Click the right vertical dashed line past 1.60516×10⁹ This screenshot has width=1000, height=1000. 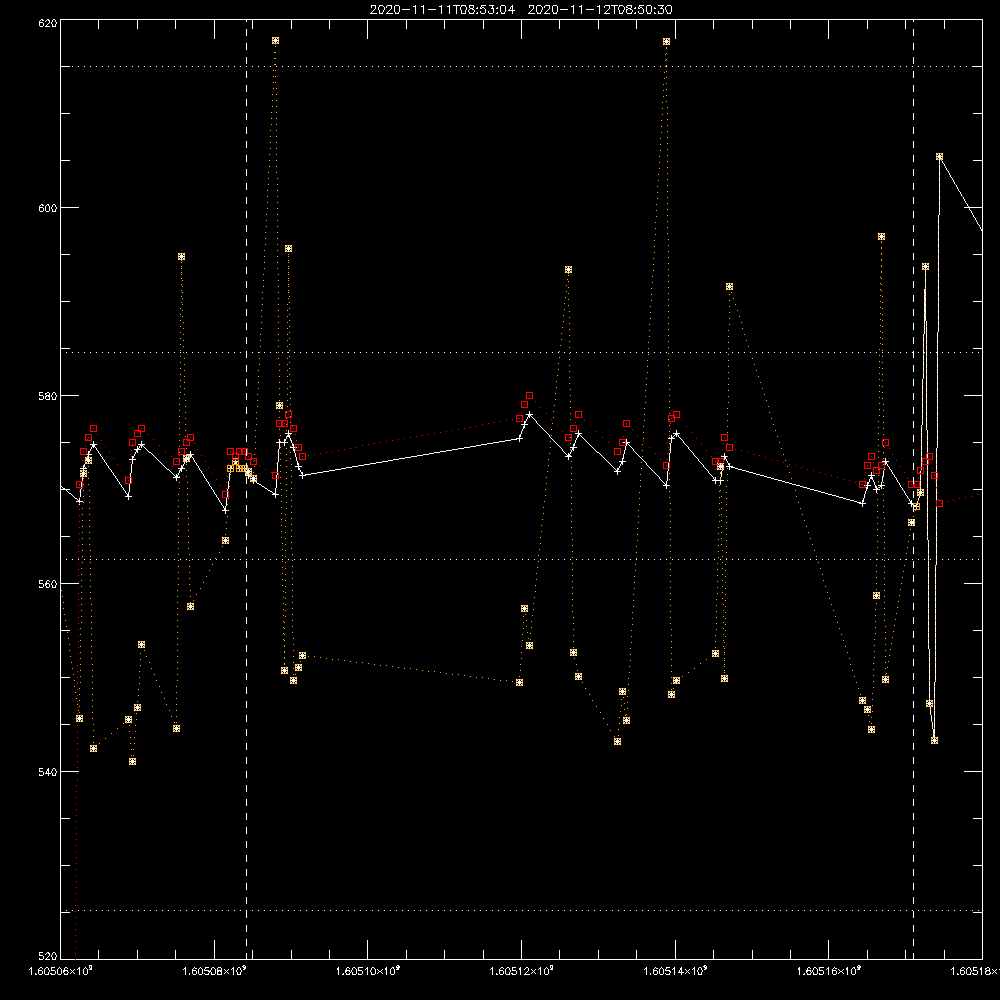[x=913, y=489]
